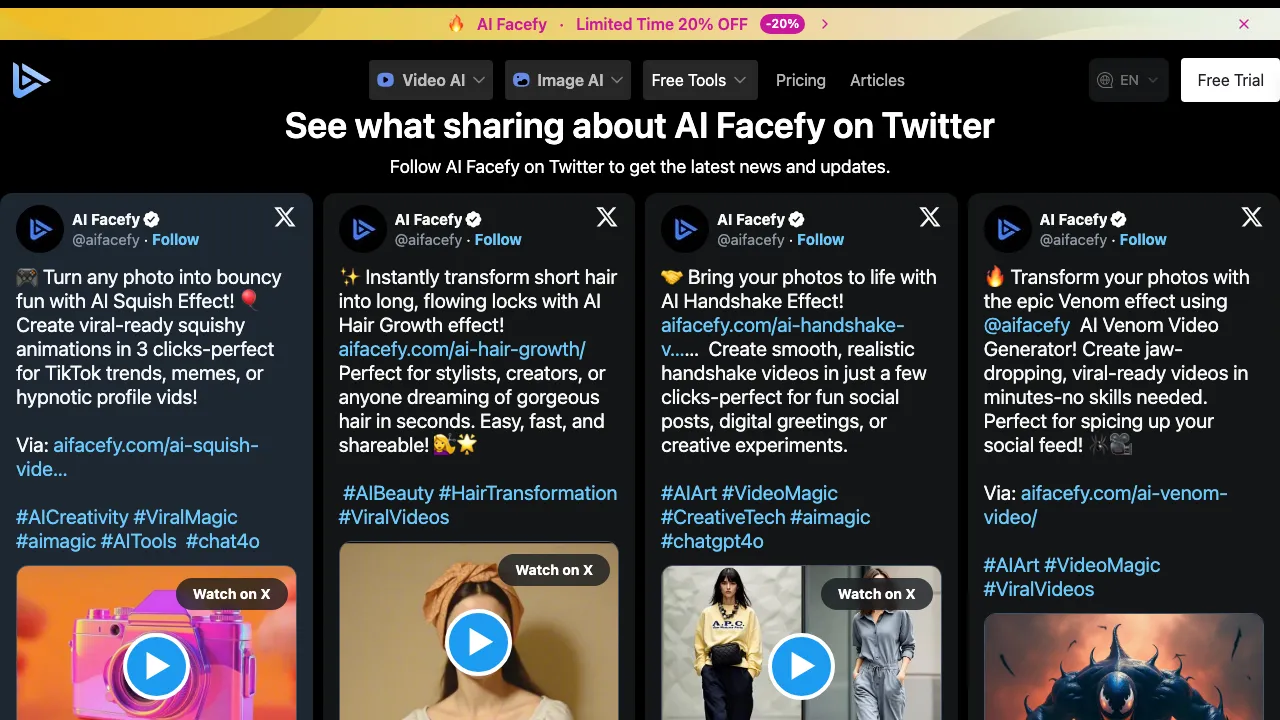Expand the EN language selector
The image size is (1280, 720).
point(1128,79)
